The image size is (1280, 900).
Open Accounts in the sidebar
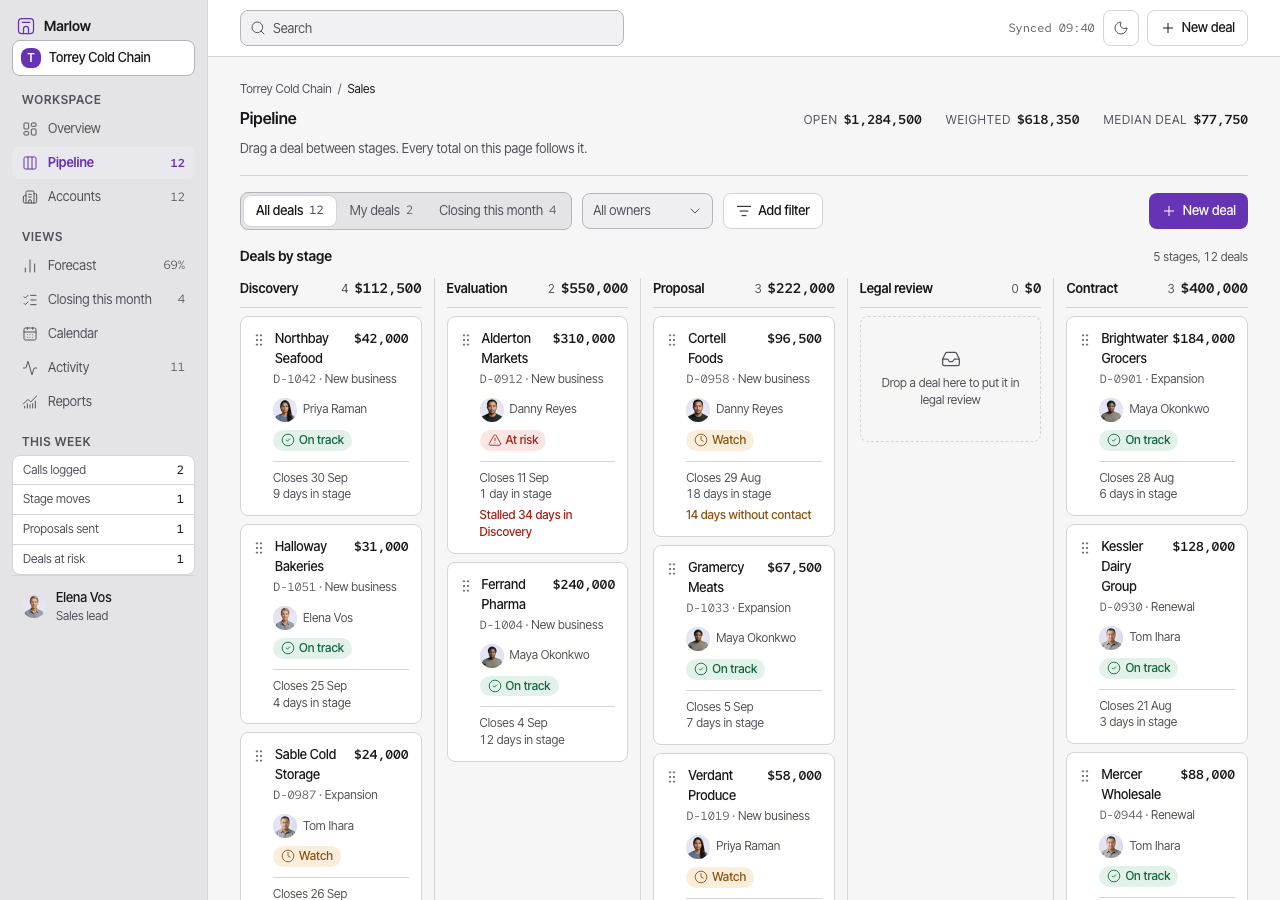click(103, 197)
